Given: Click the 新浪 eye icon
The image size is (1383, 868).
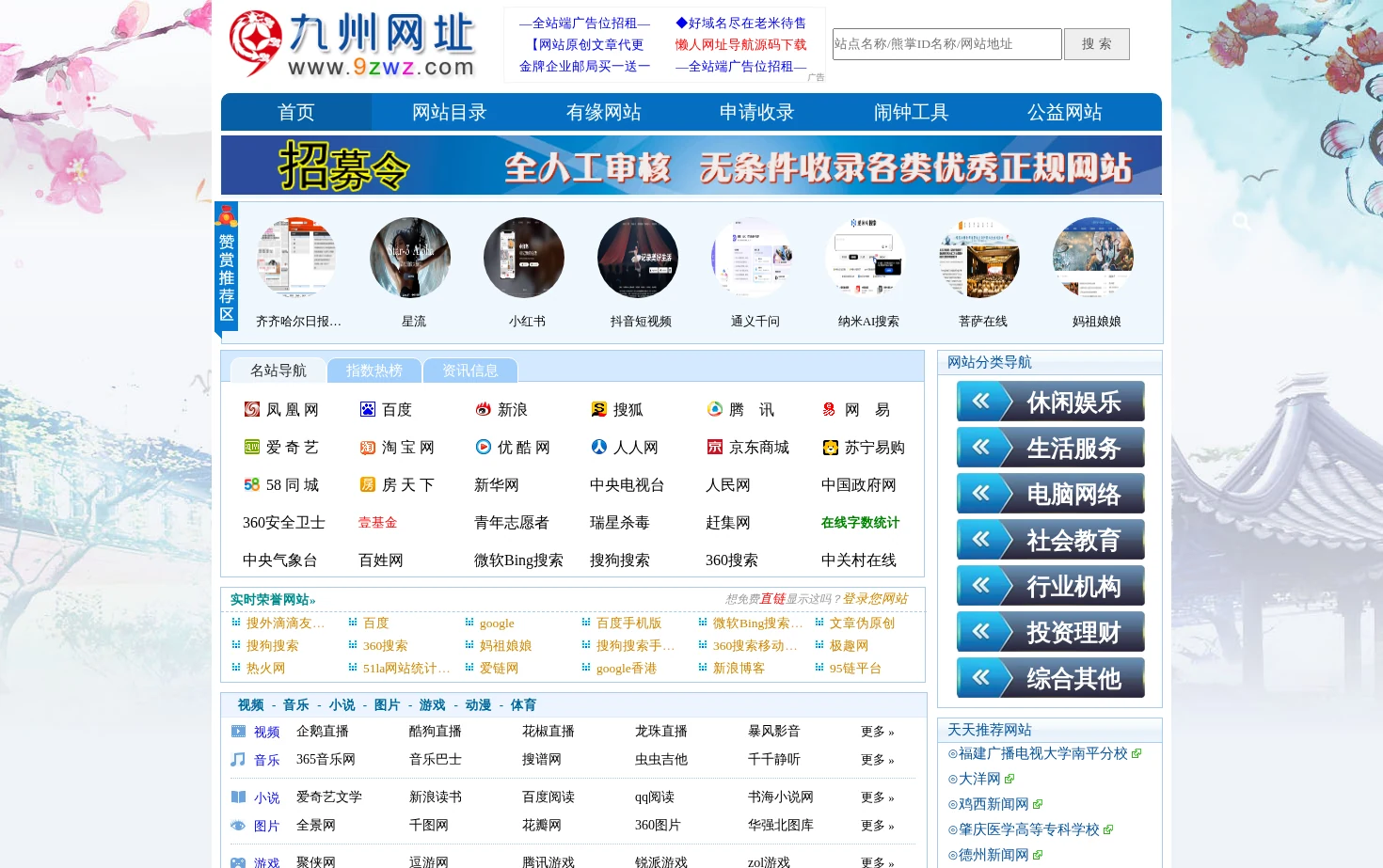Looking at the screenshot, I should [483, 409].
